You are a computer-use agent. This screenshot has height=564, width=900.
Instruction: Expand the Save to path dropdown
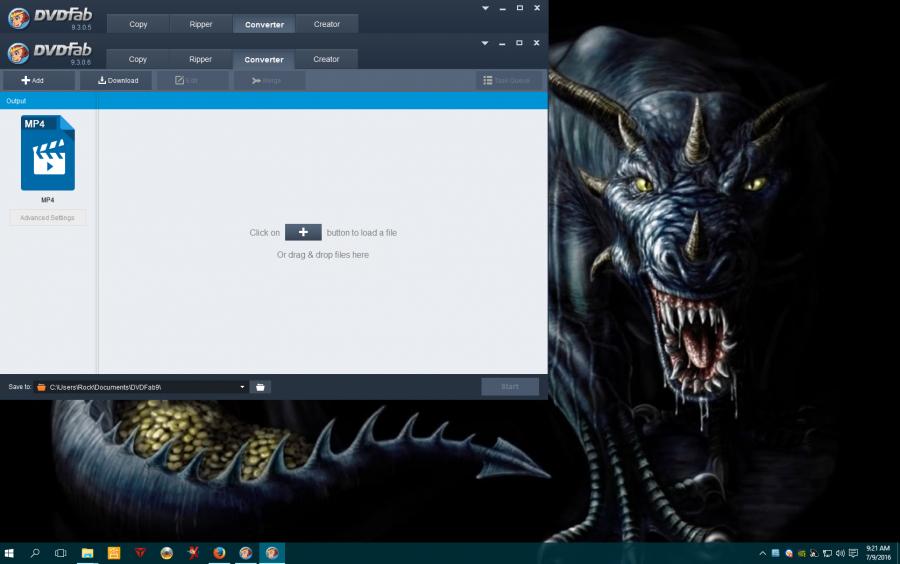(x=242, y=387)
